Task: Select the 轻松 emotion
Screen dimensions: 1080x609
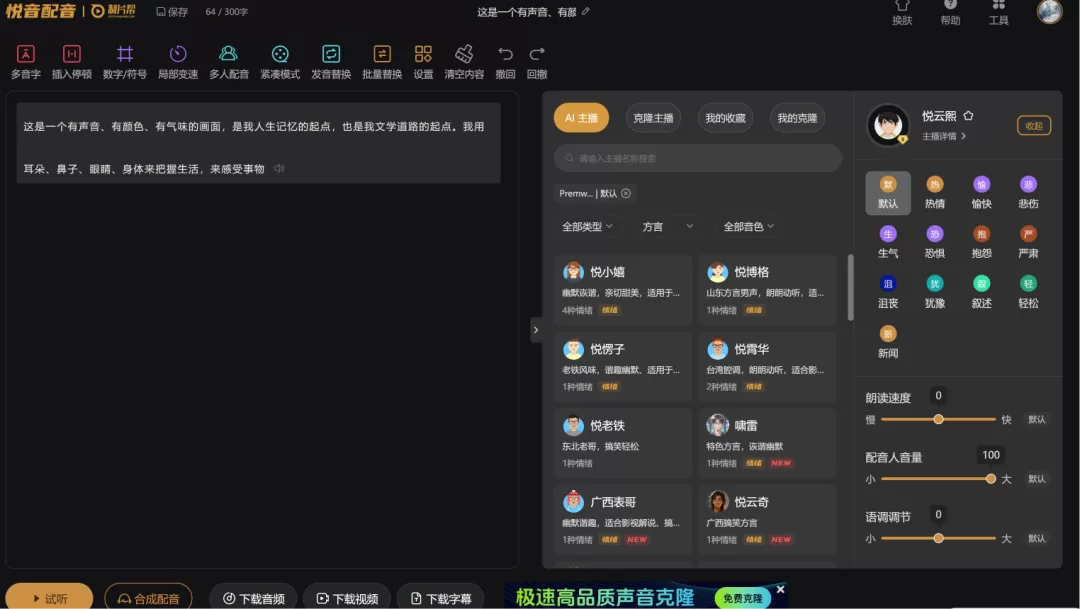Action: coord(1028,292)
